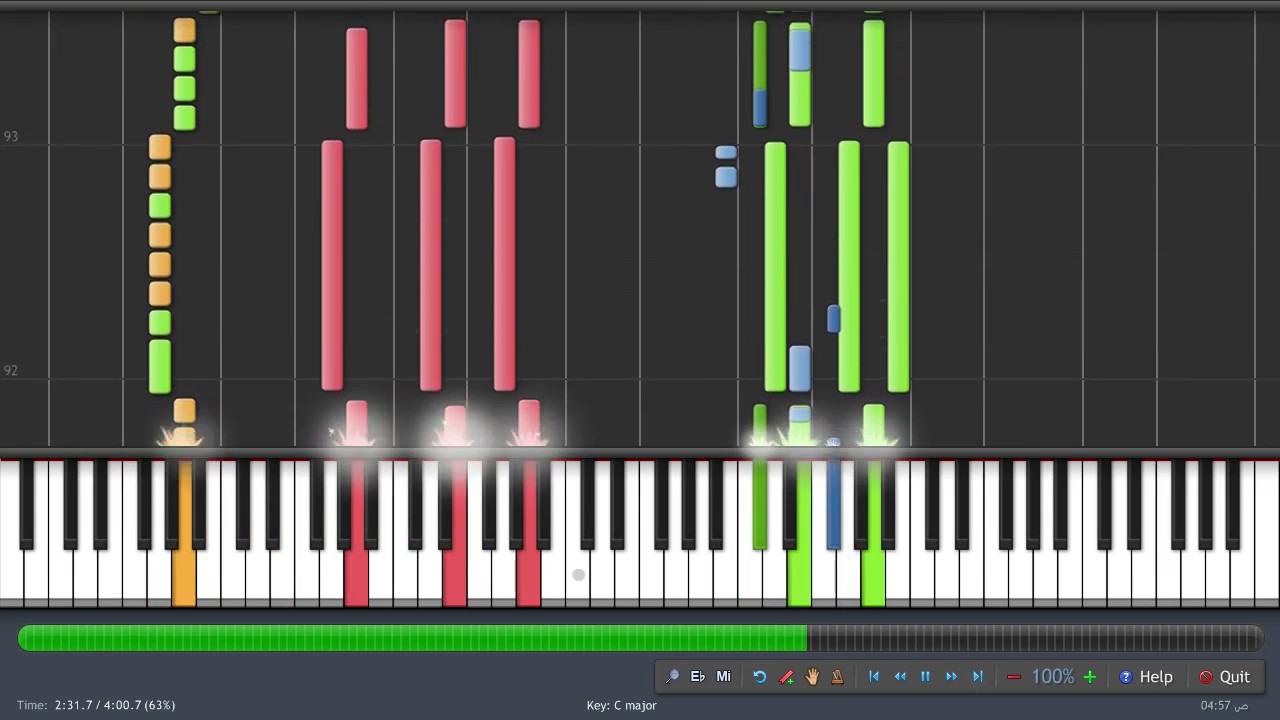Increase speed with the green plus
This screenshot has height=720, width=1280.
click(1090, 677)
